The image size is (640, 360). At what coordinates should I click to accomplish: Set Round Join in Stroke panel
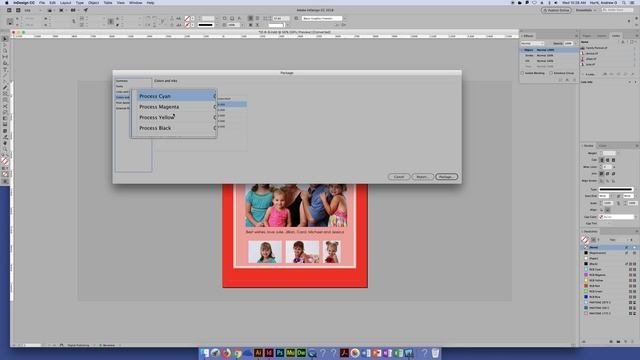coord(607,174)
